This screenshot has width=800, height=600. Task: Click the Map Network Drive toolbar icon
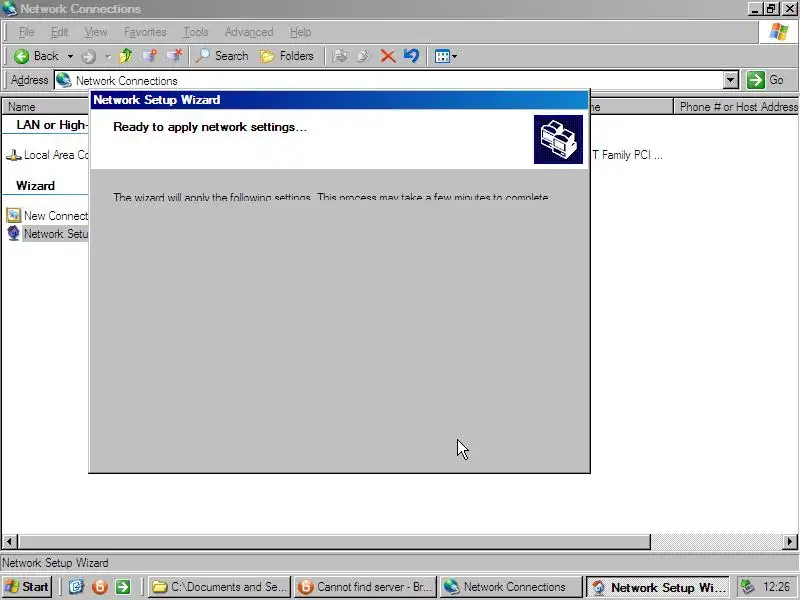(150, 56)
